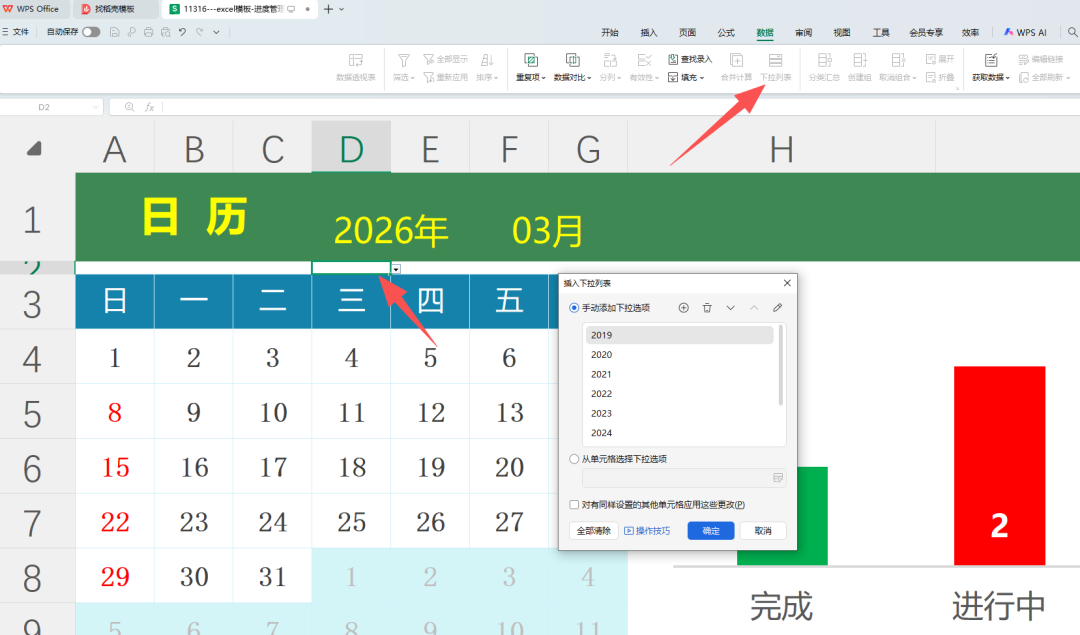Click the pencil edit option icon
Image resolution: width=1080 pixels, height=635 pixels.
pos(777,308)
